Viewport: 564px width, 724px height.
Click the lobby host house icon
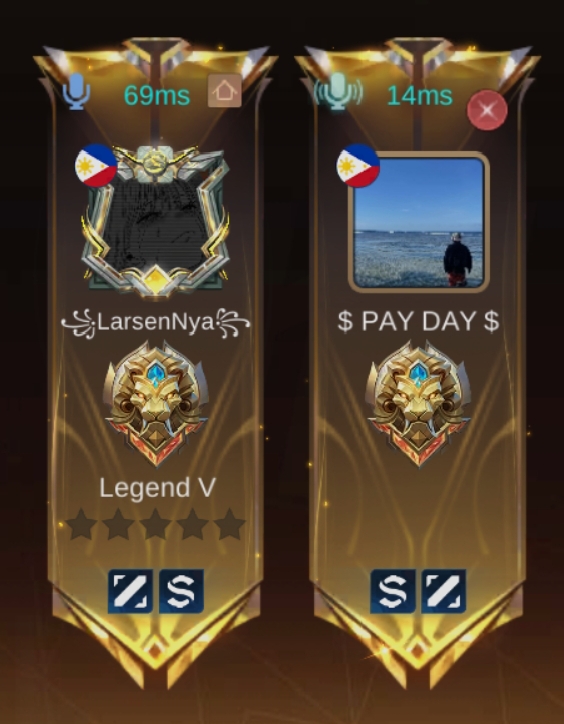pyautogui.click(x=224, y=90)
